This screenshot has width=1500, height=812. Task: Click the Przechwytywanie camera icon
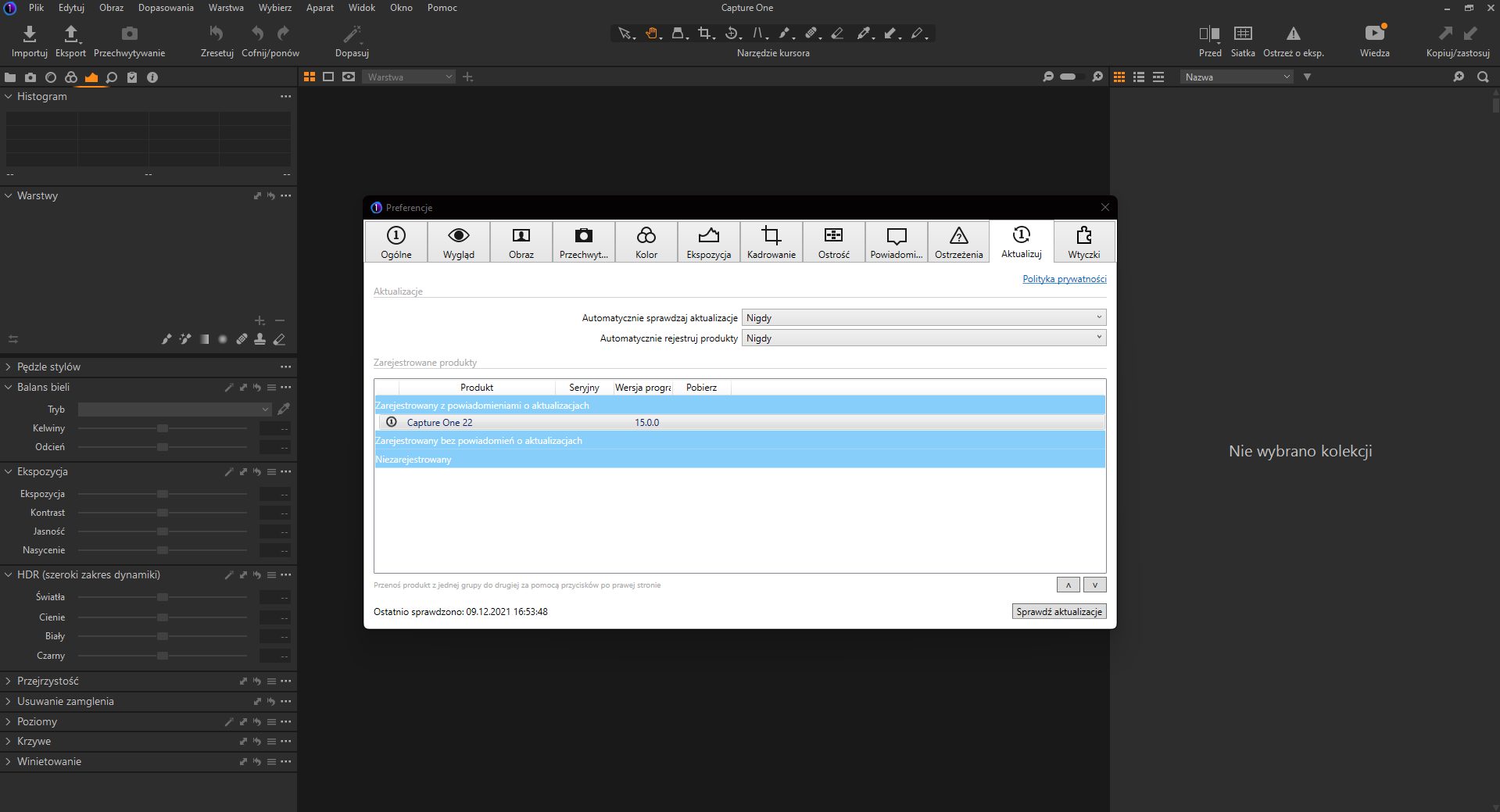coord(130,34)
